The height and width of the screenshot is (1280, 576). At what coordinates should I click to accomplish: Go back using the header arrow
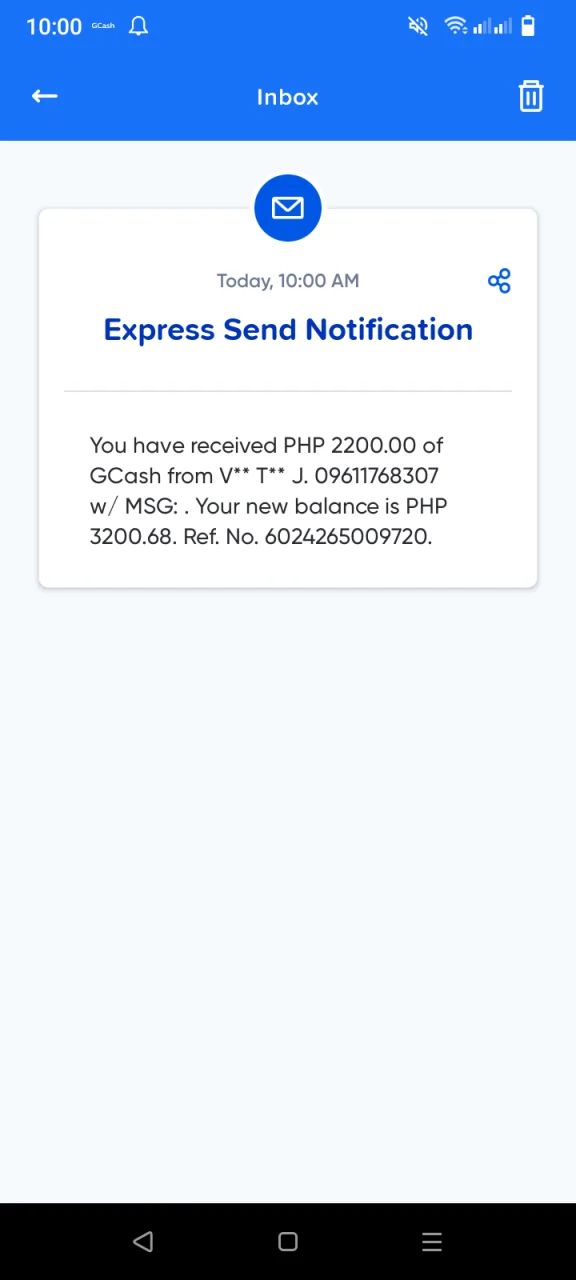point(44,96)
